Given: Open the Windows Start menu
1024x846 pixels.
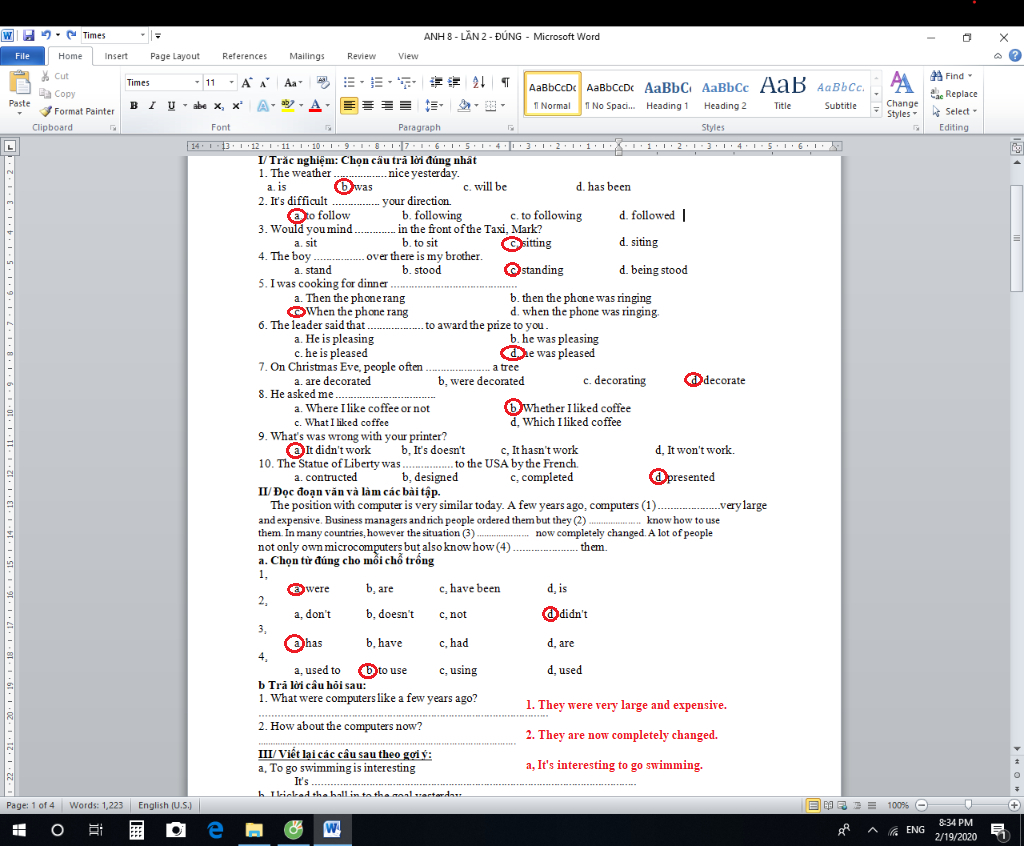Looking at the screenshot, I should pos(19,830).
